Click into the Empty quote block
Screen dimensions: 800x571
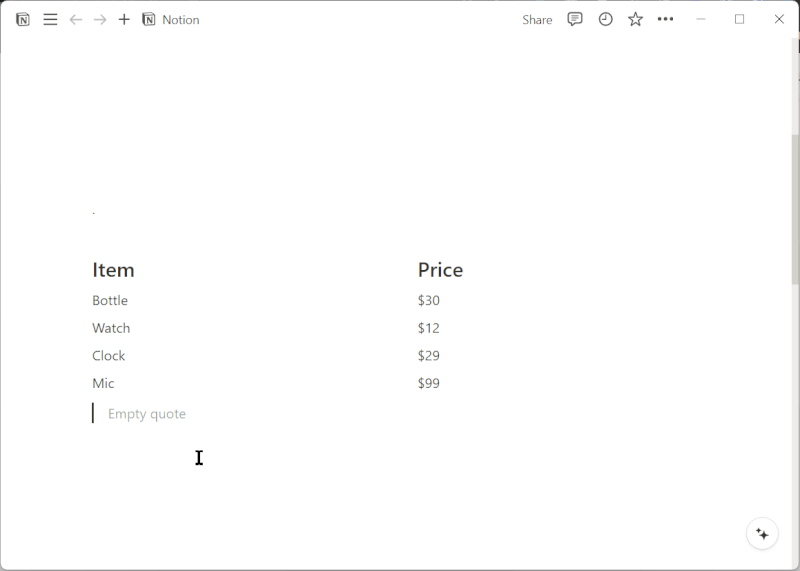pyautogui.click(x=146, y=414)
